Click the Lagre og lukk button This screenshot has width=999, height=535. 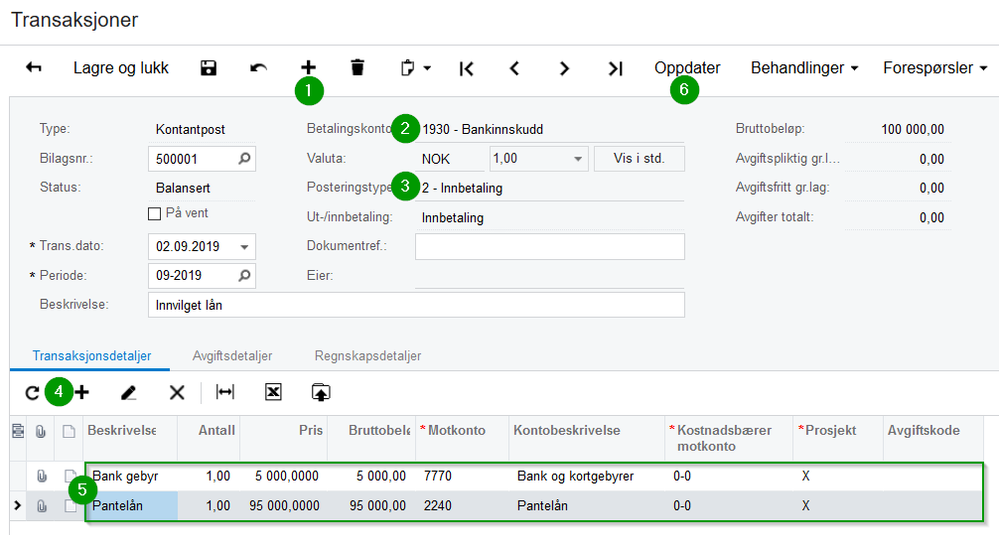(x=121, y=68)
